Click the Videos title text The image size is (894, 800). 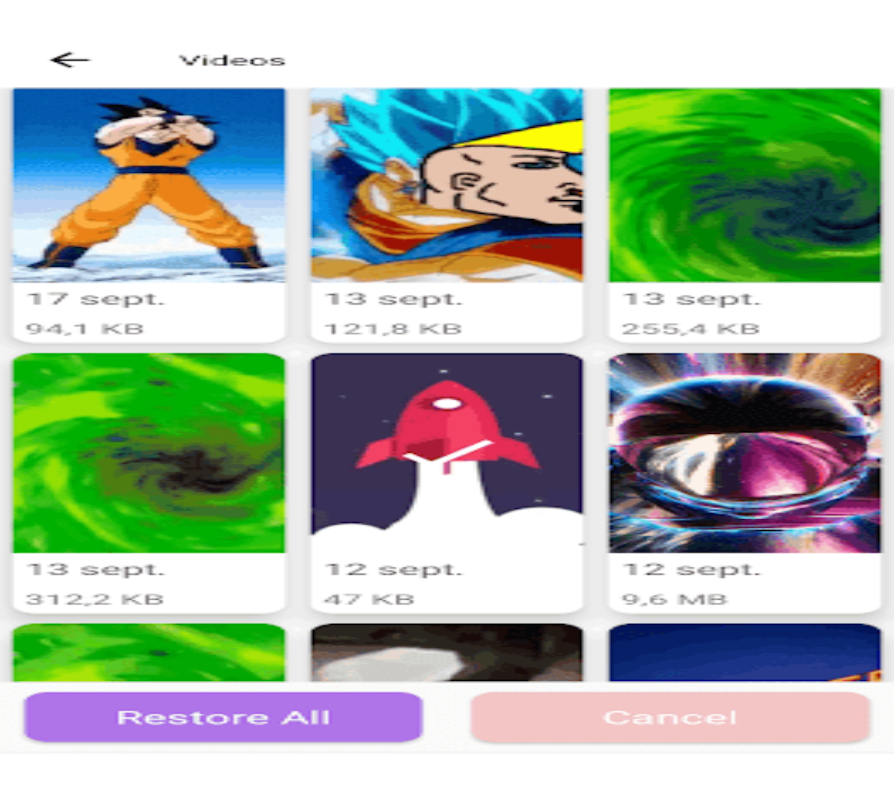(232, 60)
